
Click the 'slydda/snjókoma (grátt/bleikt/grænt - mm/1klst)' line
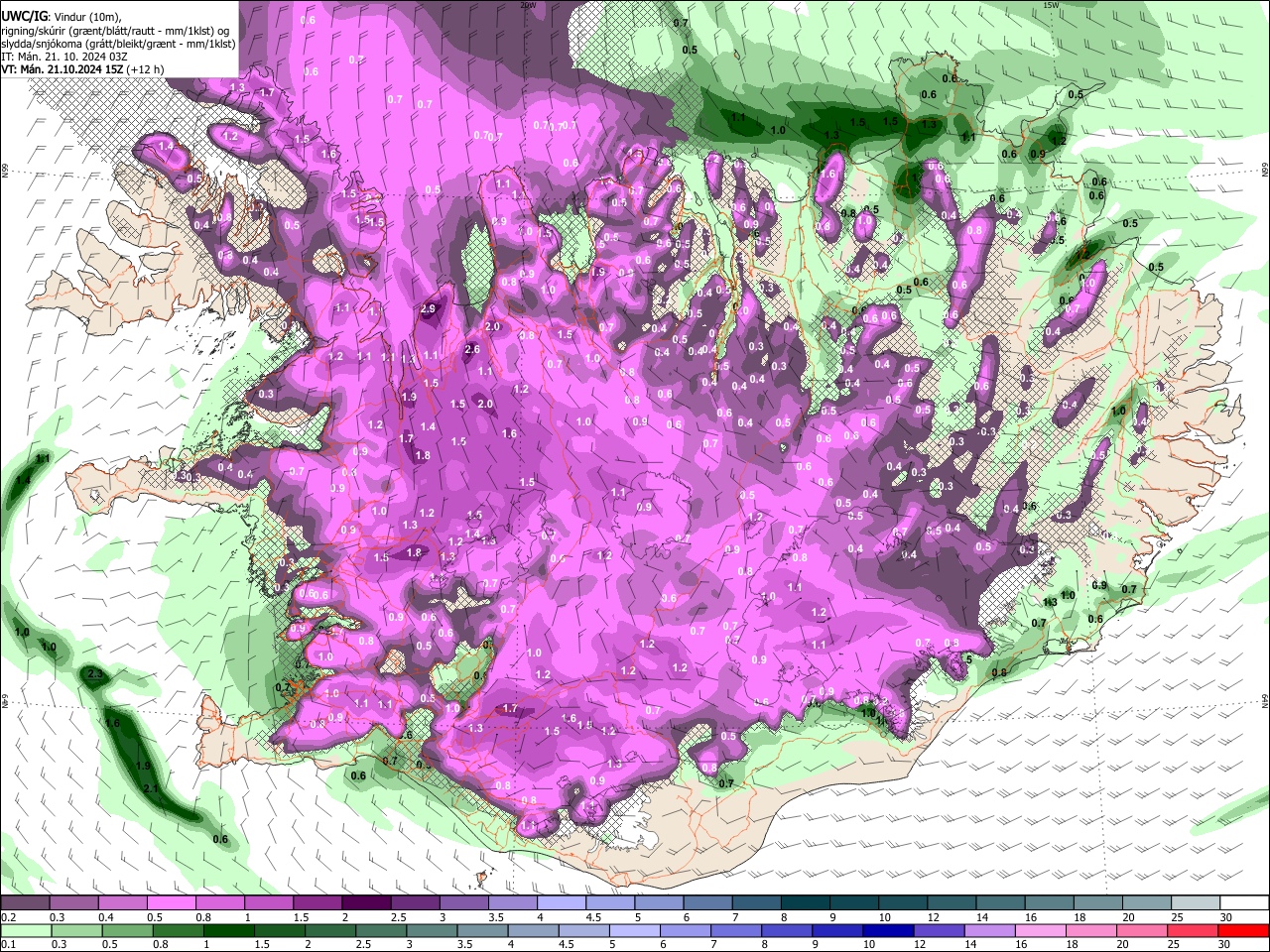[x=118, y=44]
